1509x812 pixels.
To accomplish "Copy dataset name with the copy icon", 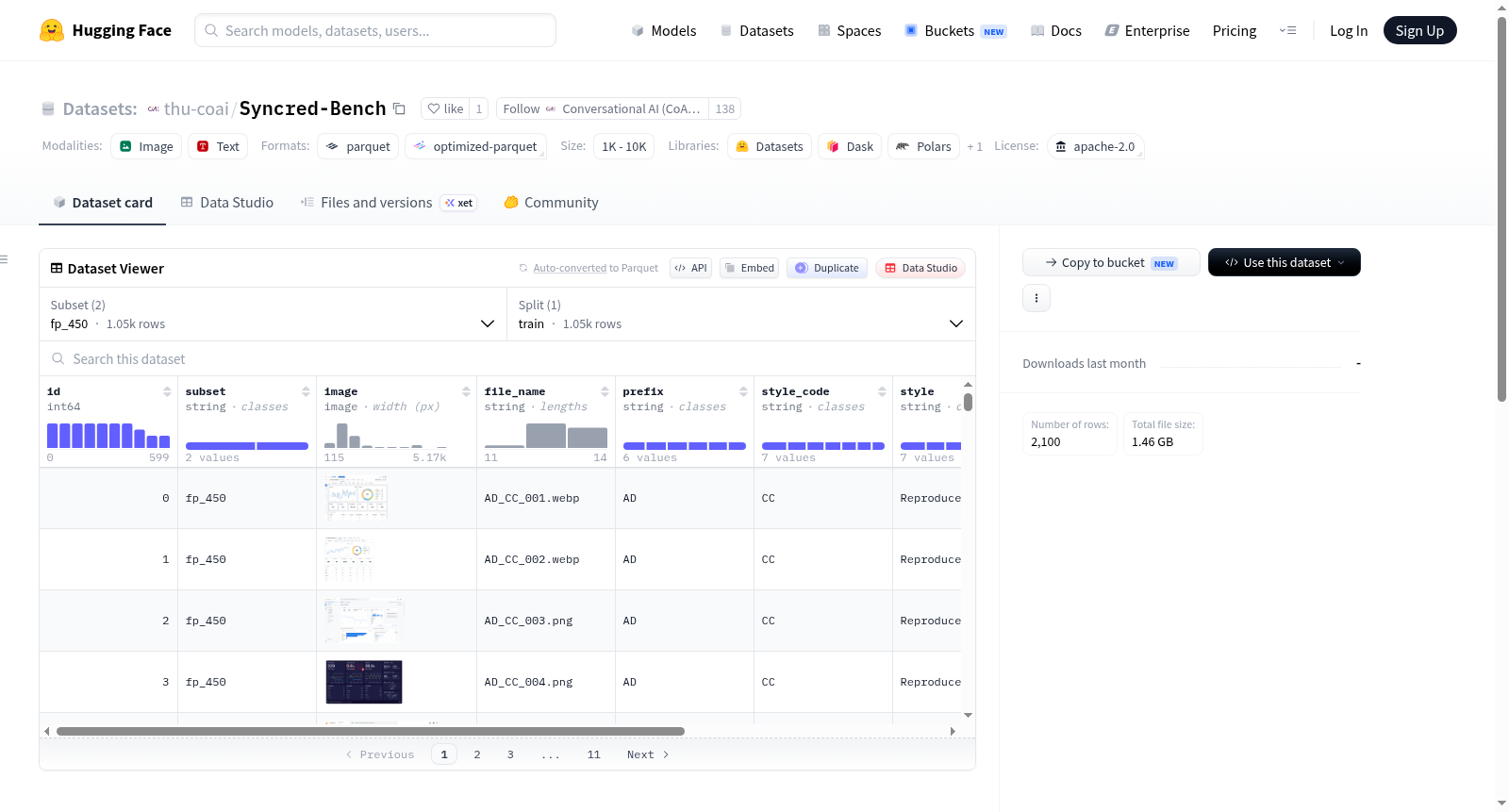I will (x=399, y=108).
